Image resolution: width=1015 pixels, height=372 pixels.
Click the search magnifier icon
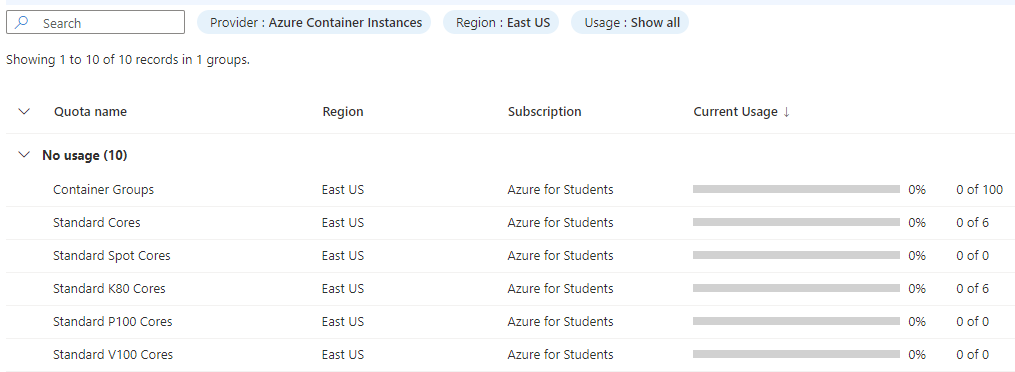[21, 23]
